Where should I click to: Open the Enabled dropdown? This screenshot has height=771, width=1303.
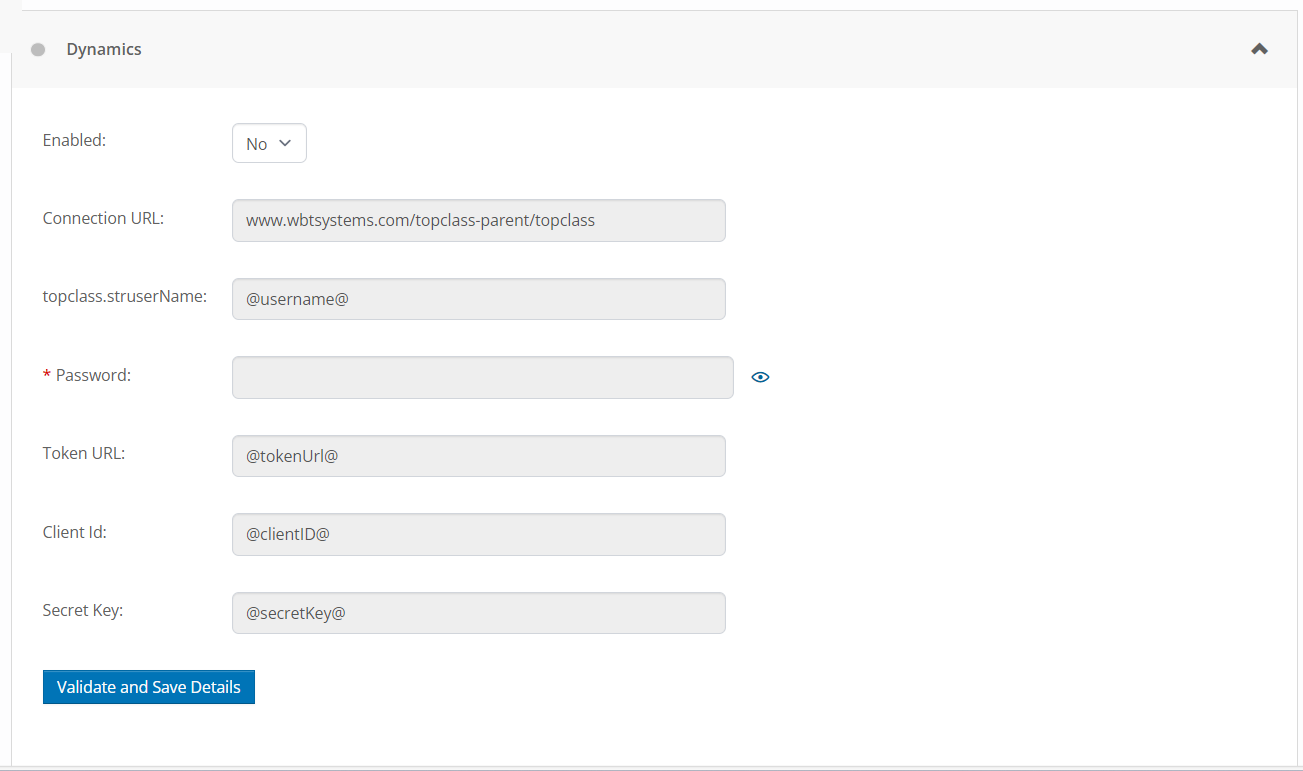coord(269,143)
